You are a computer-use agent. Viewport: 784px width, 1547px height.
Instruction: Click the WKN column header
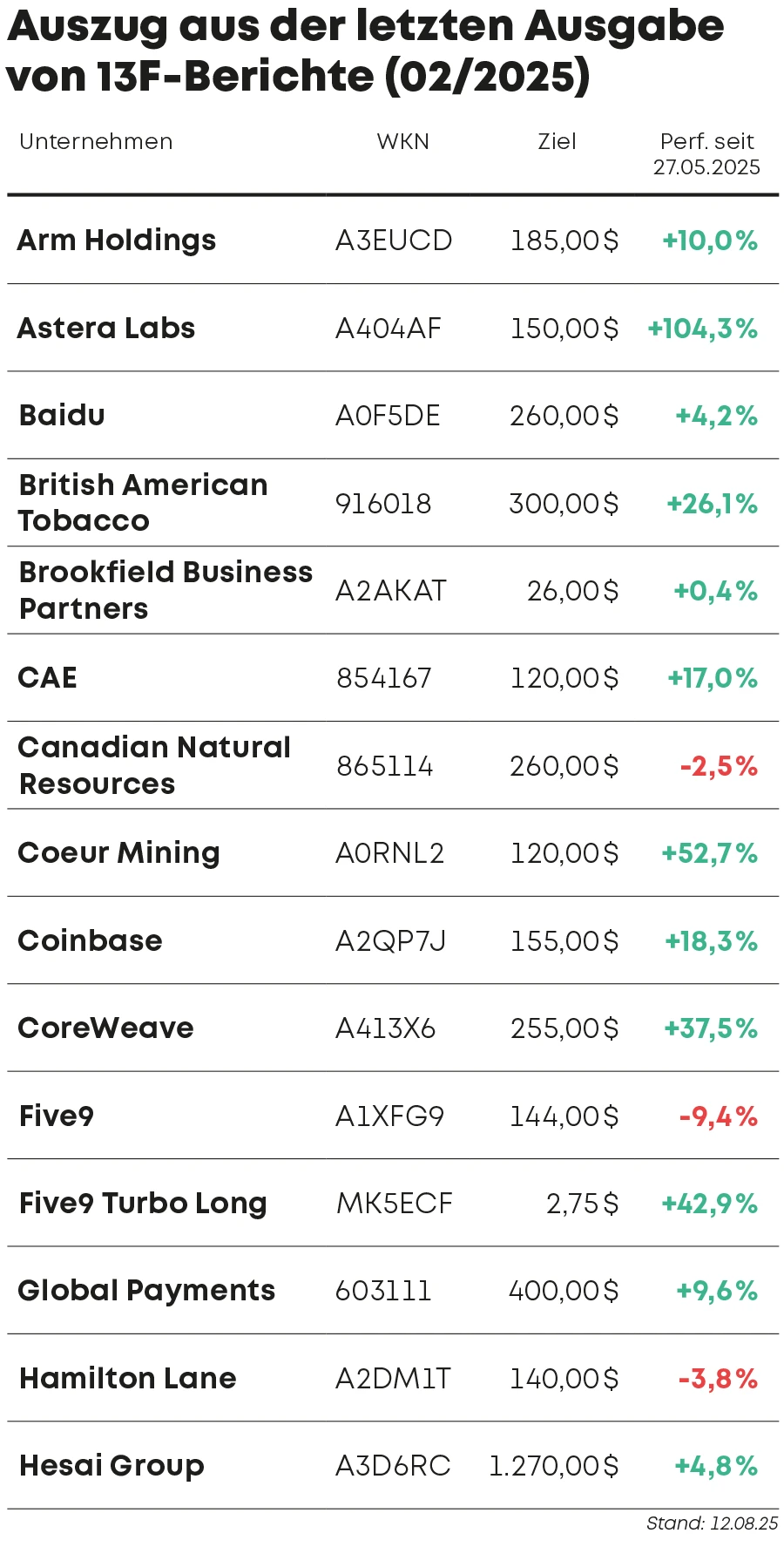[x=402, y=142]
